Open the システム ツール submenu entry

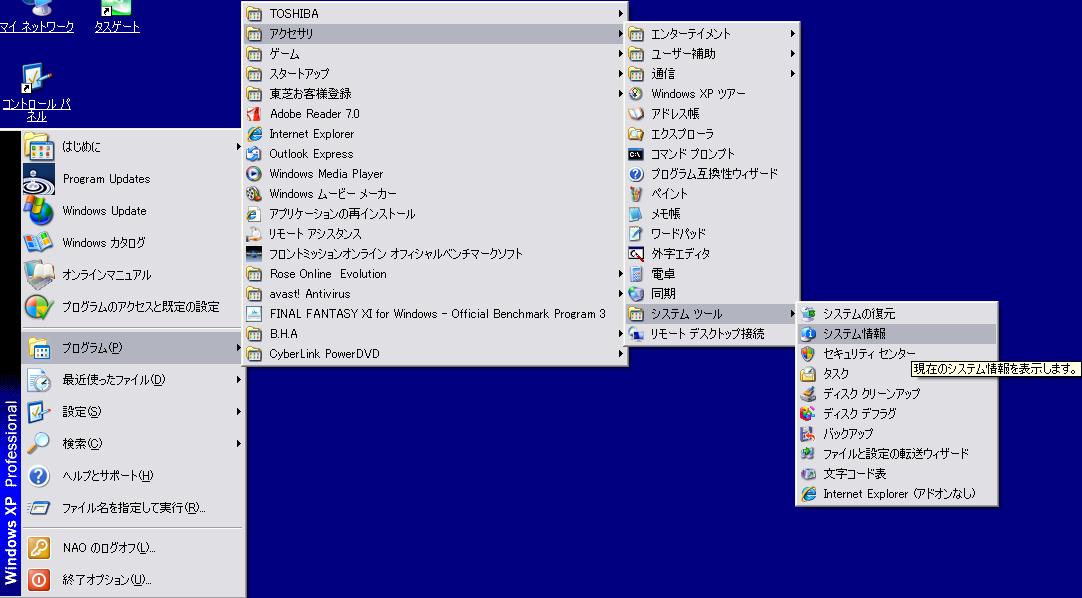[712, 314]
